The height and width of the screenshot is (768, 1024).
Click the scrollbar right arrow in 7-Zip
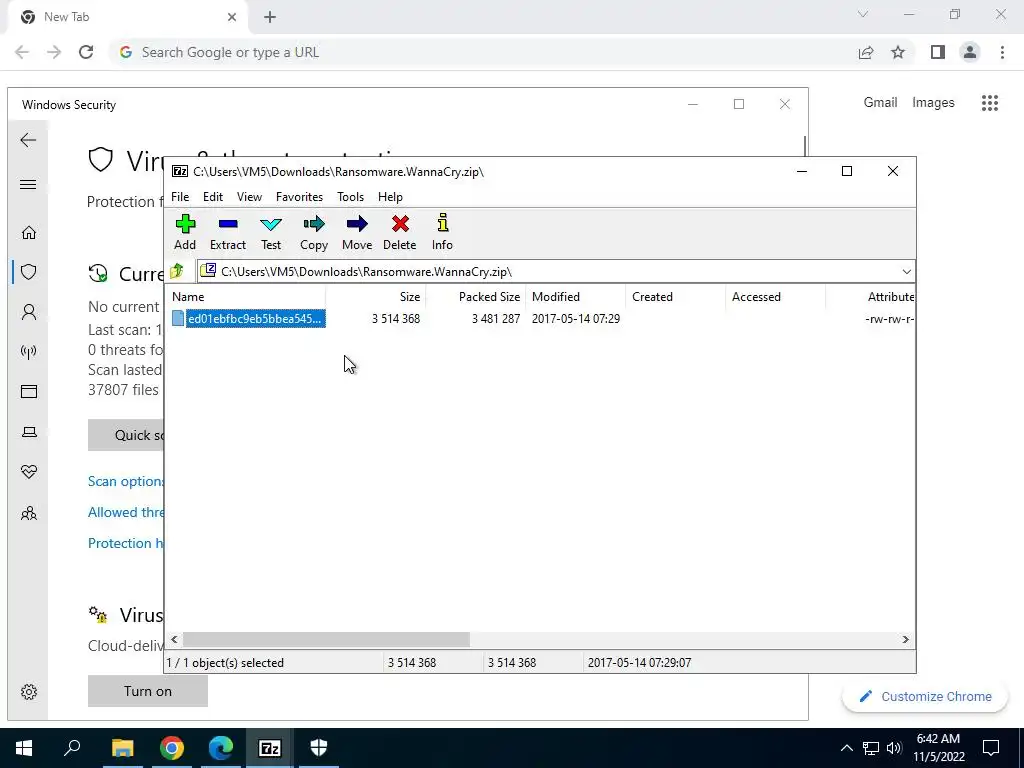(x=905, y=639)
